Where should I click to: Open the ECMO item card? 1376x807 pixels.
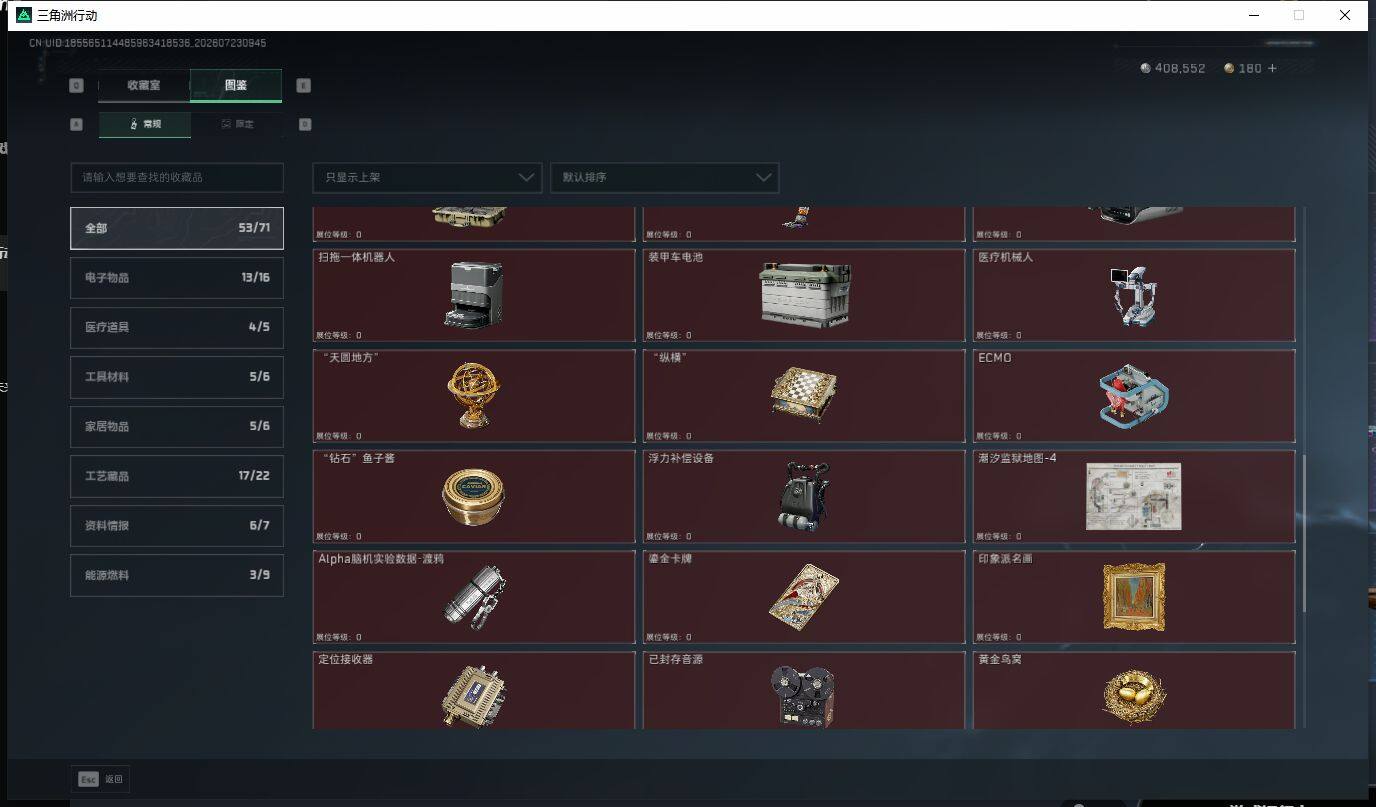[1134, 396]
